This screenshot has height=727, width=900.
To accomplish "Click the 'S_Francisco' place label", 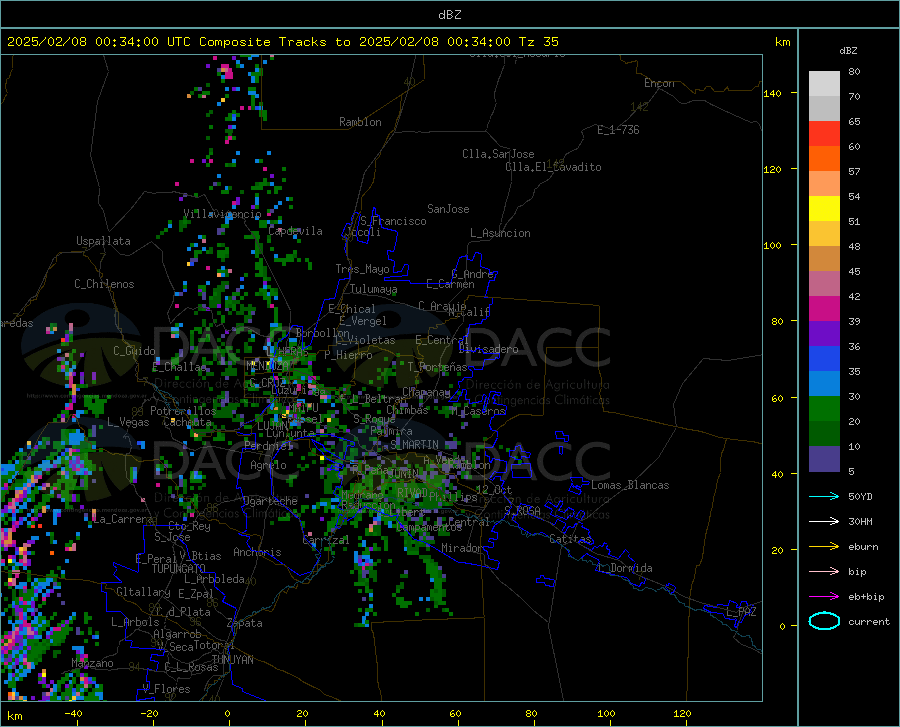I will pos(393,221).
